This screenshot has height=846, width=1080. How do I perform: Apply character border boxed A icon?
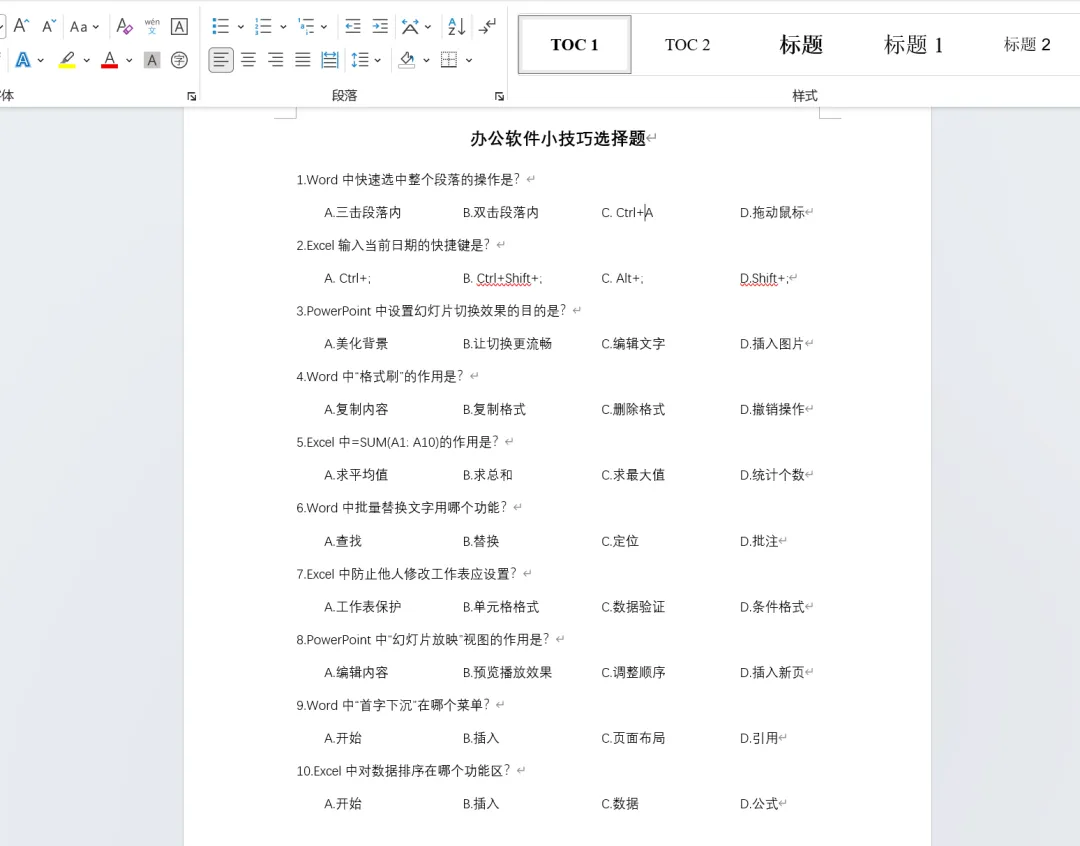[179, 26]
